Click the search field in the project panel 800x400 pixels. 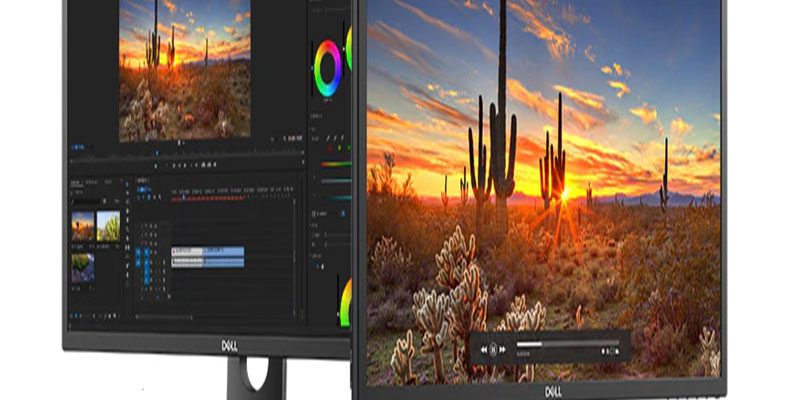tap(85, 200)
